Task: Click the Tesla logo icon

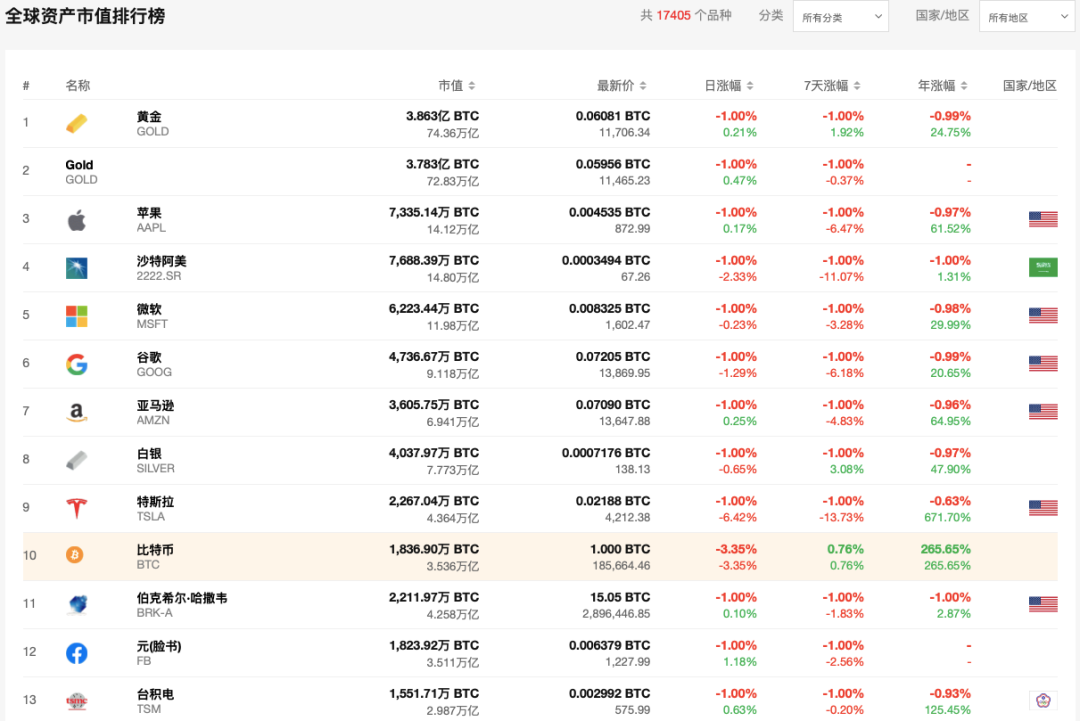Action: 77,508
